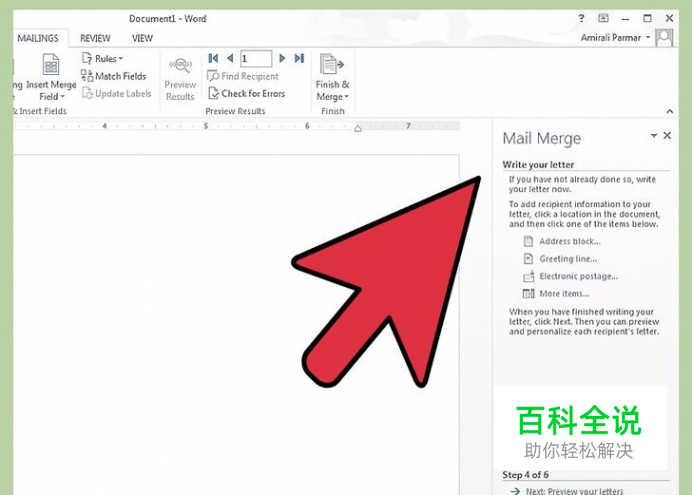Click the More items icon

pyautogui.click(x=528, y=294)
